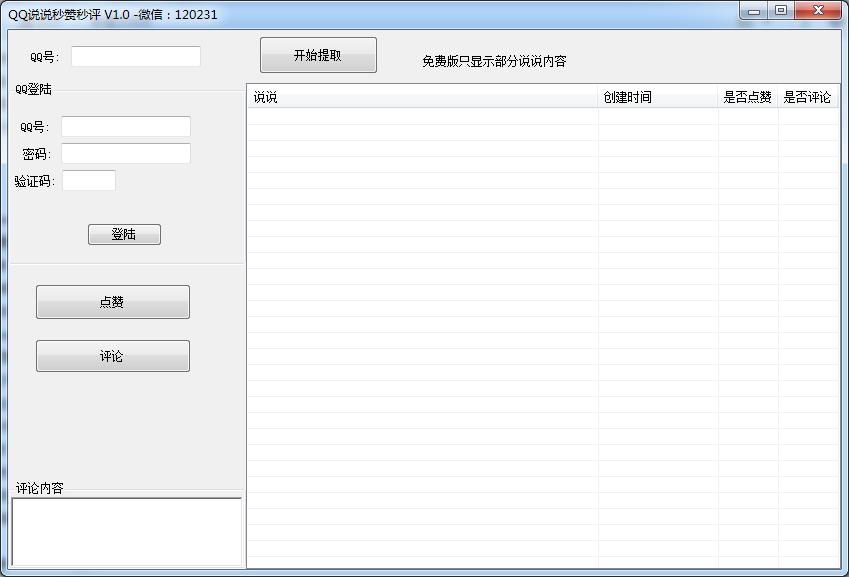This screenshot has width=849, height=577.
Task: Focus the QQ号 field under QQ登陆
Action: tap(126, 127)
